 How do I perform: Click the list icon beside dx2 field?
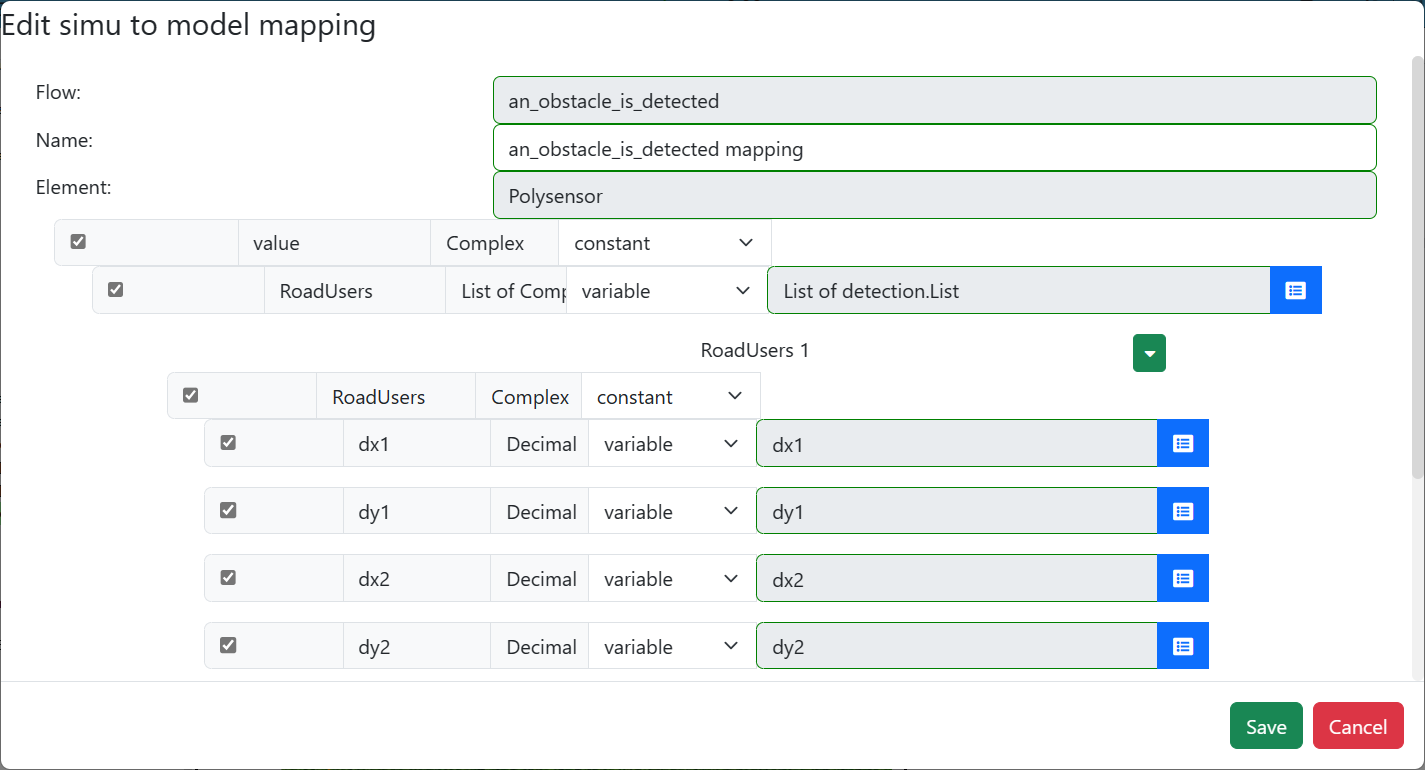point(1183,578)
